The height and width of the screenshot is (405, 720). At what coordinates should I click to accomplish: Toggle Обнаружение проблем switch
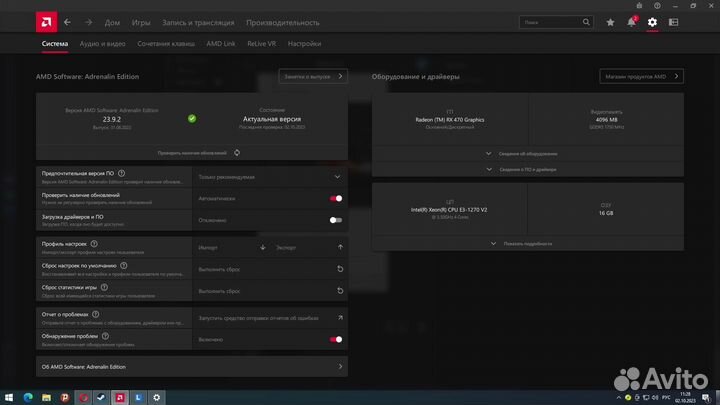click(336, 339)
